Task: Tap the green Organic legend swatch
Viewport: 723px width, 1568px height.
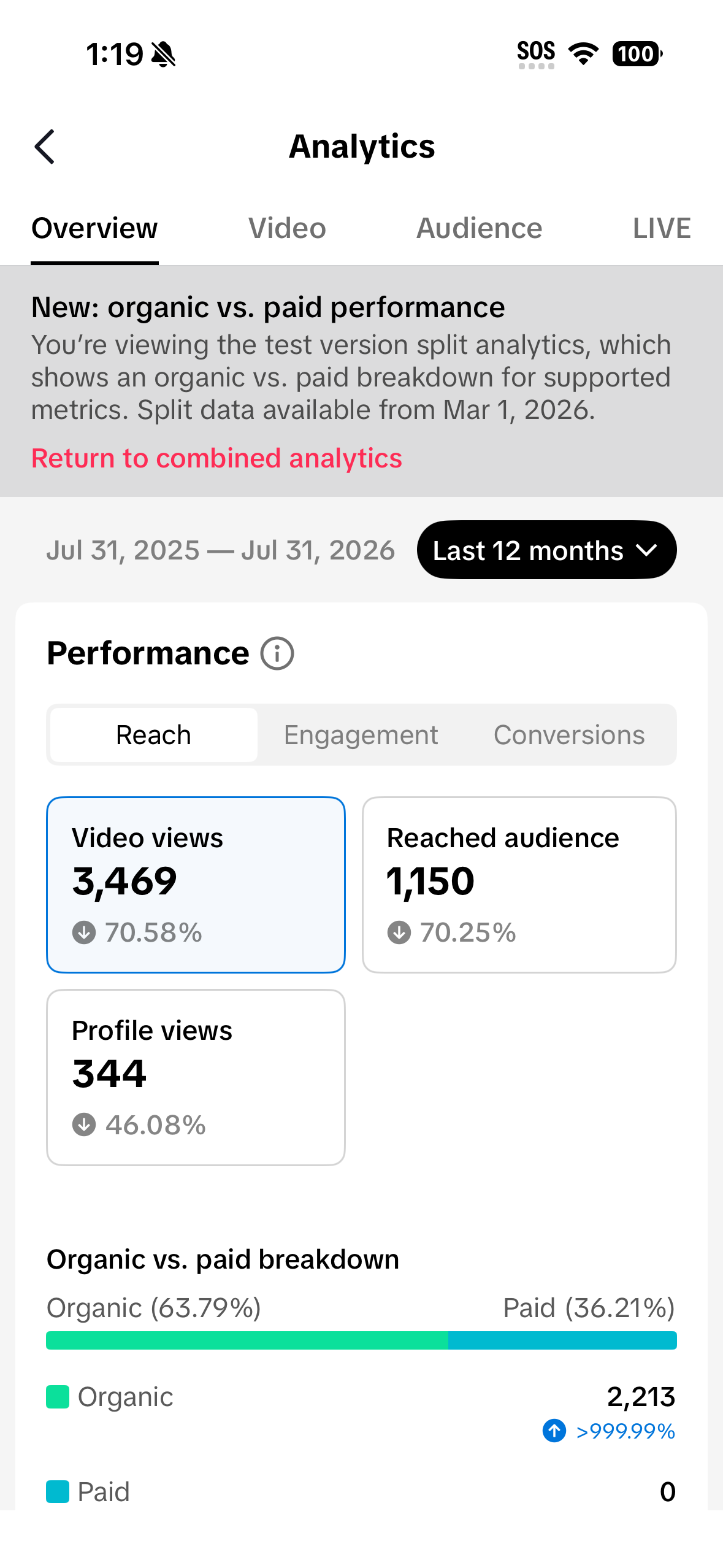Action: (58, 1397)
